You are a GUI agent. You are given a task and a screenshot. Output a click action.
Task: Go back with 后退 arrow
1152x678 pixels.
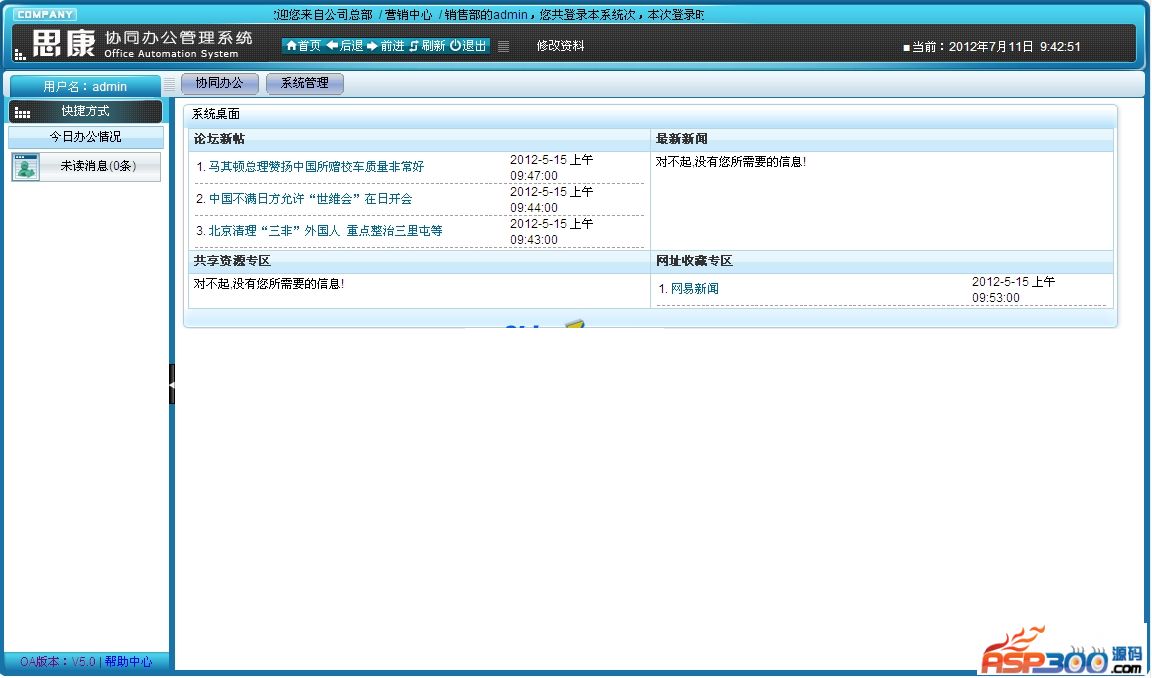pos(332,46)
